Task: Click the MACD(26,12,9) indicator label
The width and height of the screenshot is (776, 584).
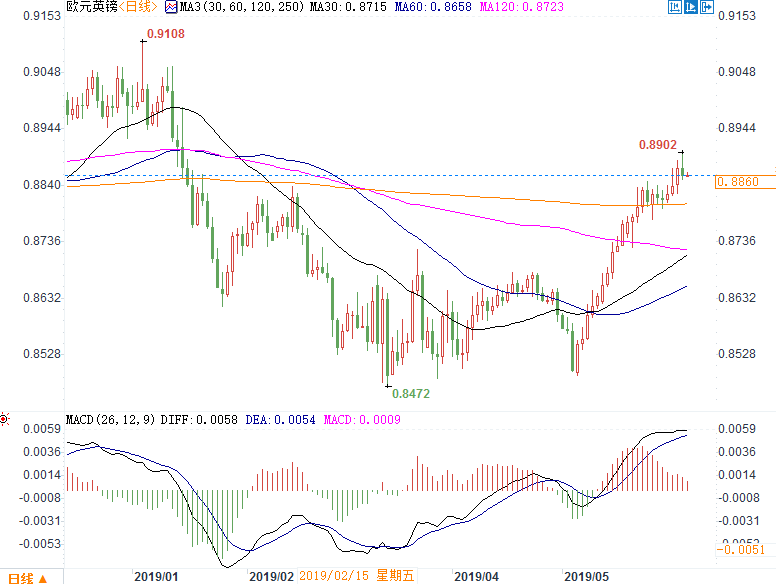Action: coord(111,420)
